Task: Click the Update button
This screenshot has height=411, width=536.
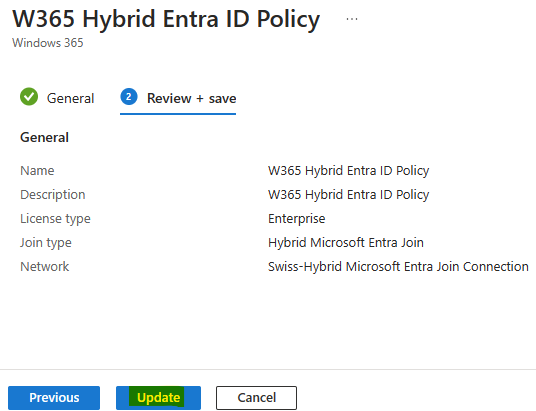Action: pyautogui.click(x=158, y=398)
